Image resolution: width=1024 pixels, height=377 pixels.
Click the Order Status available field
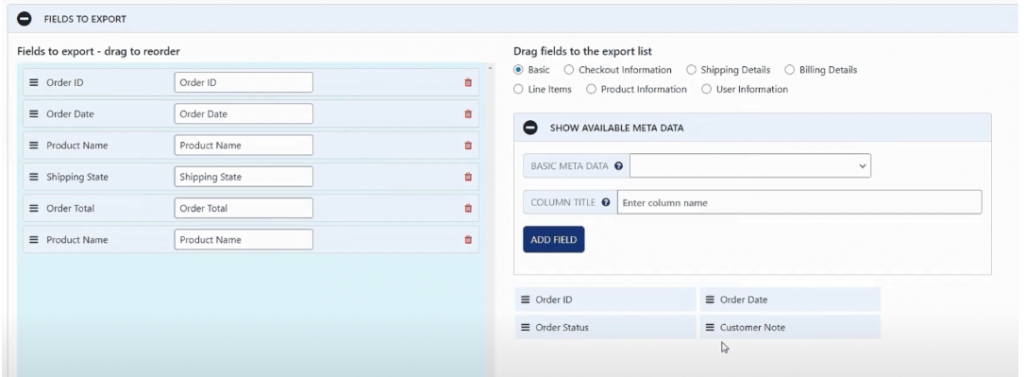(605, 327)
